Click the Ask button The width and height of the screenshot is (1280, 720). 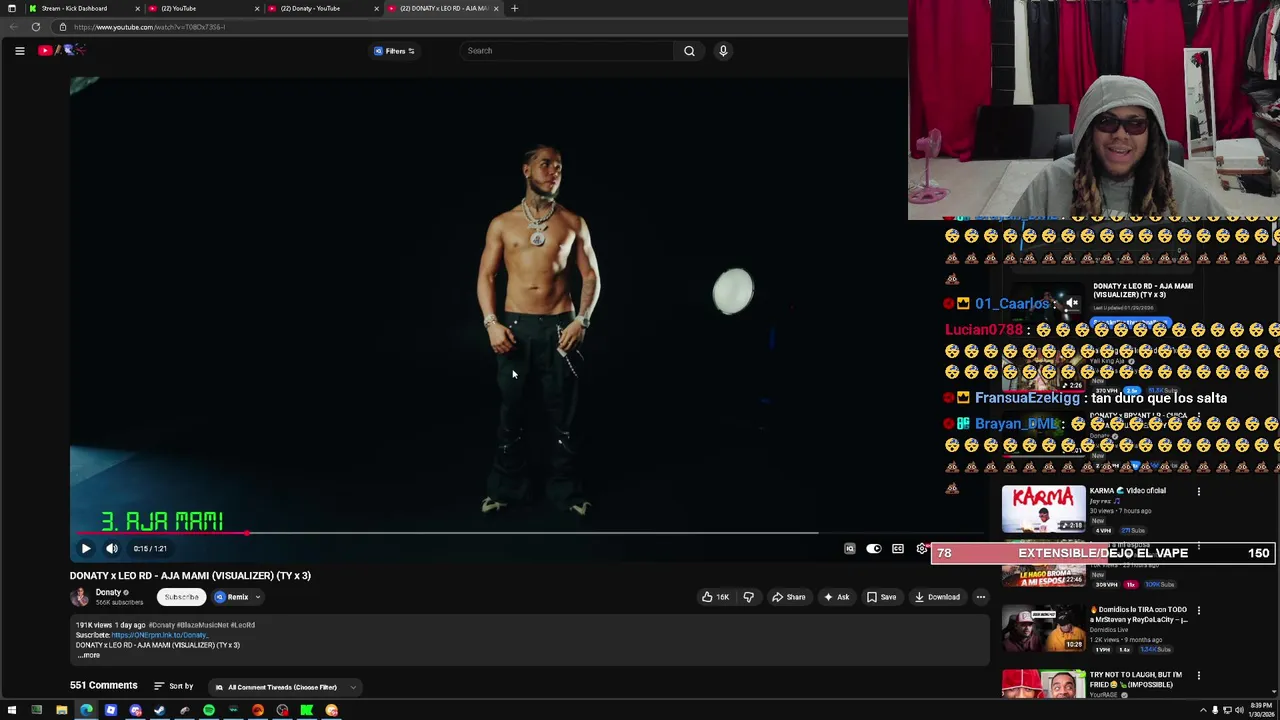click(x=836, y=597)
